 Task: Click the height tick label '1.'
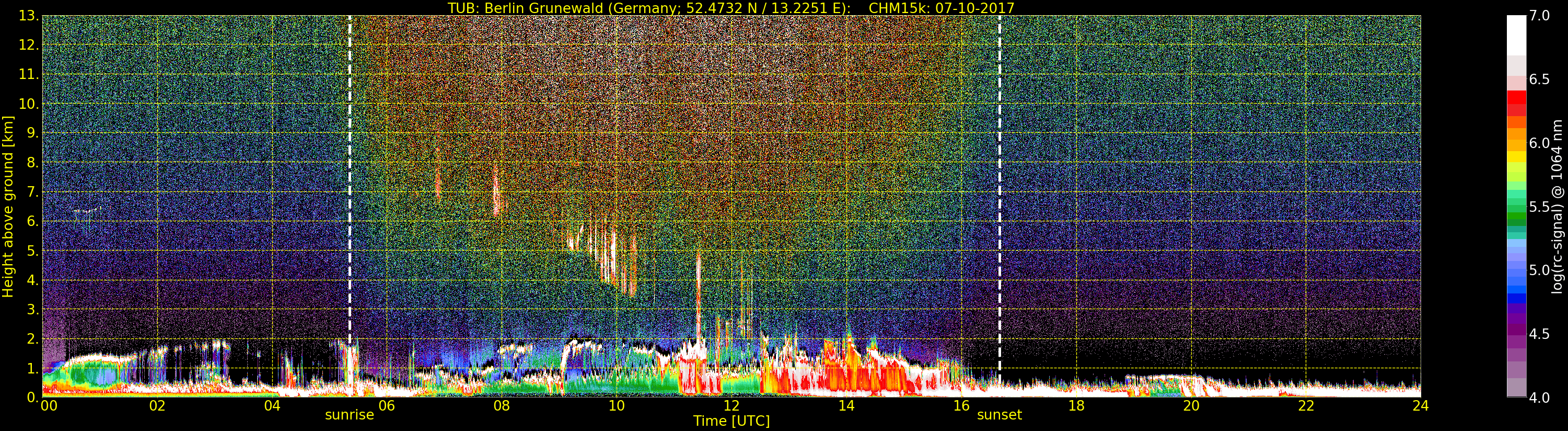coord(32,368)
